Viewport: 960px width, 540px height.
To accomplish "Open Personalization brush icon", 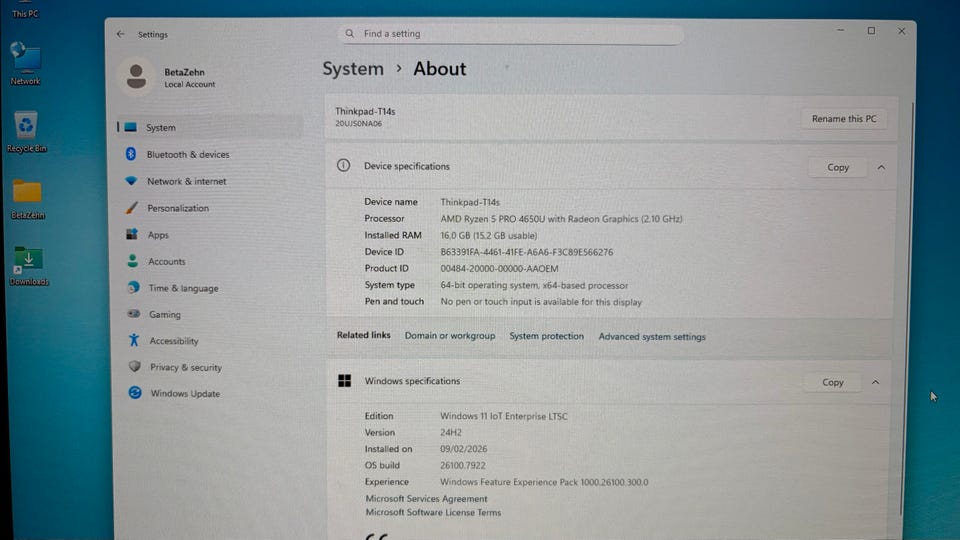I will point(132,208).
